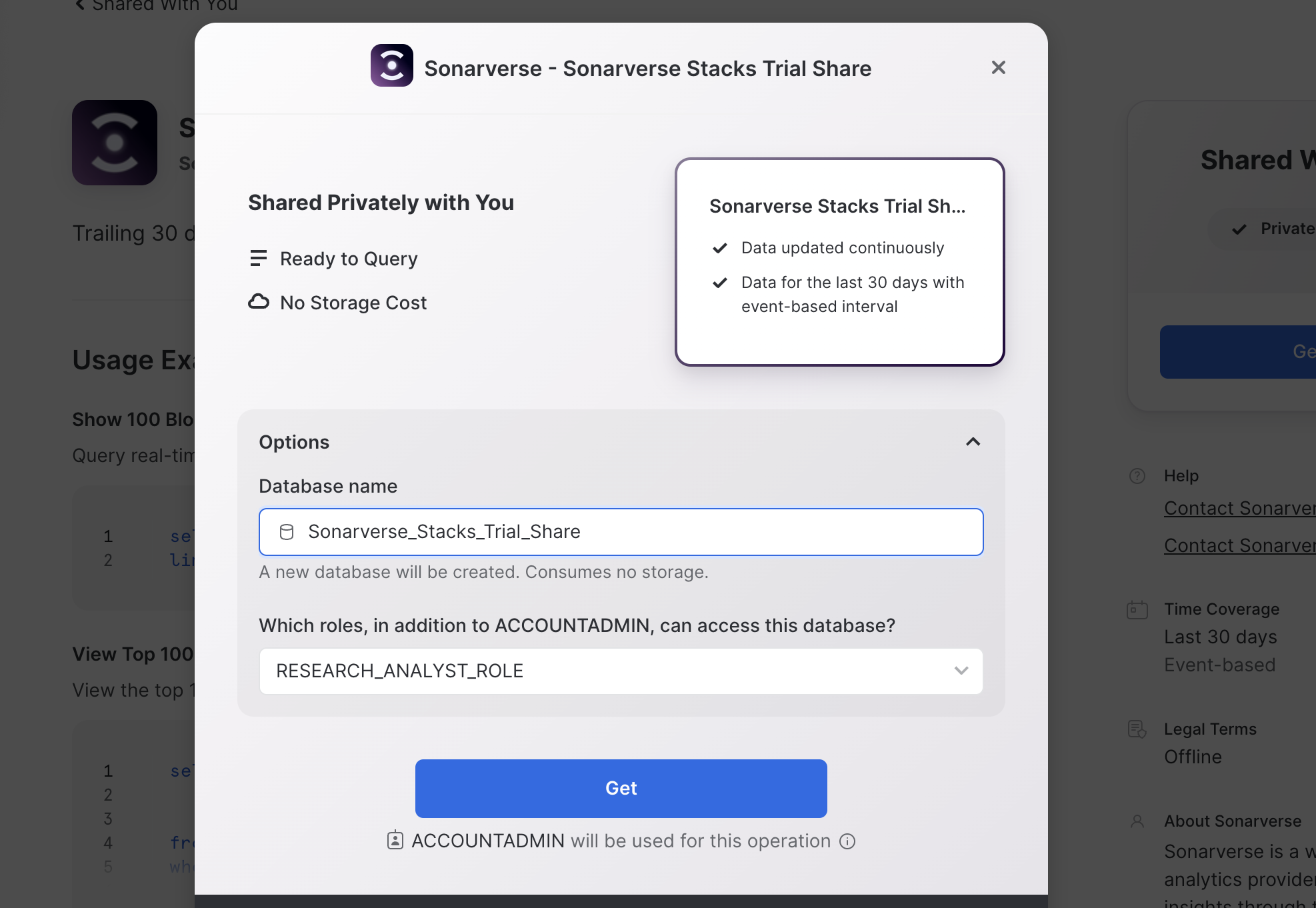This screenshot has height=908, width=1316.
Task: Click the No Storage Cost cloud icon
Action: (259, 302)
